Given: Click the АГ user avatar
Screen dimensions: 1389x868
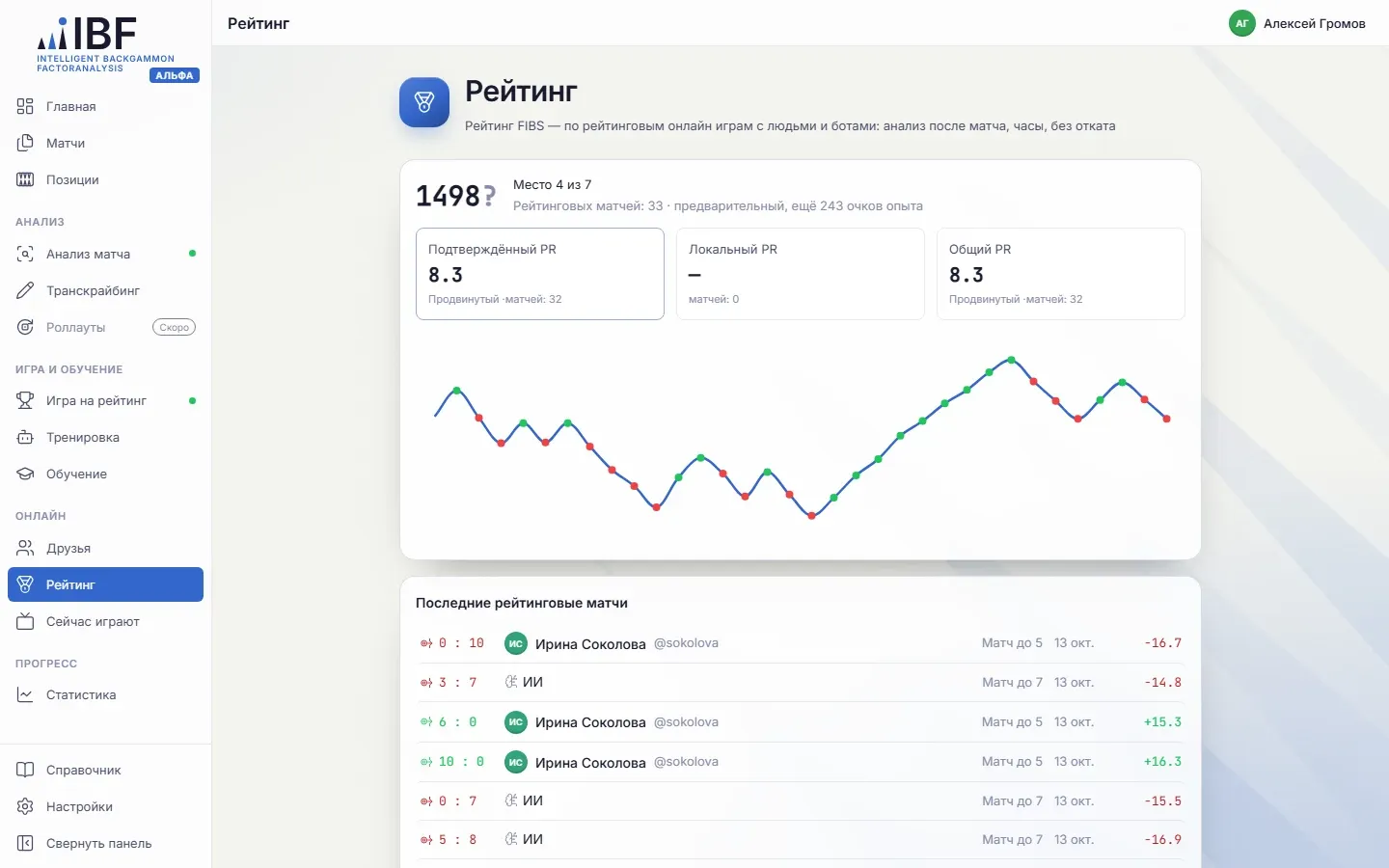Looking at the screenshot, I should [1242, 23].
